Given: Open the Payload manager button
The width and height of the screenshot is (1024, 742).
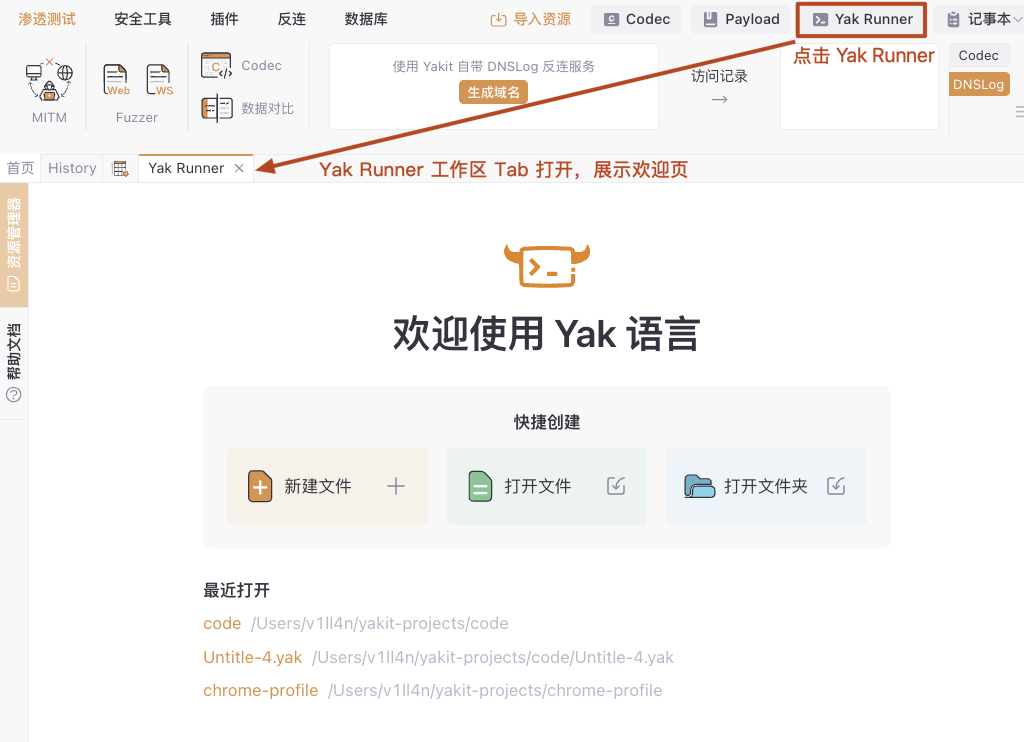Looking at the screenshot, I should point(741,20).
